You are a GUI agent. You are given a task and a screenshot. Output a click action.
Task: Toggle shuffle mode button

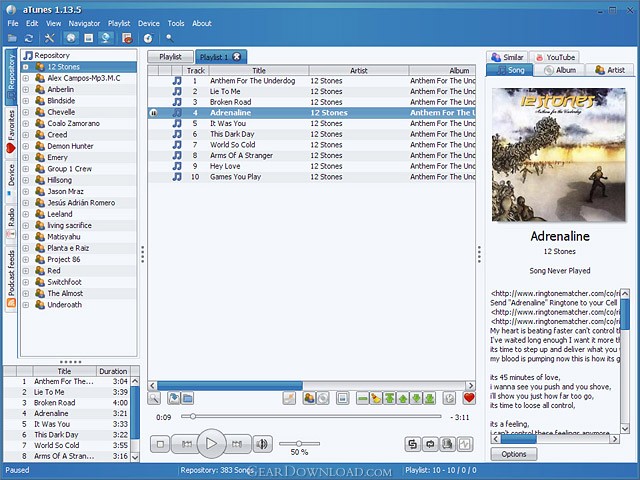coord(413,444)
